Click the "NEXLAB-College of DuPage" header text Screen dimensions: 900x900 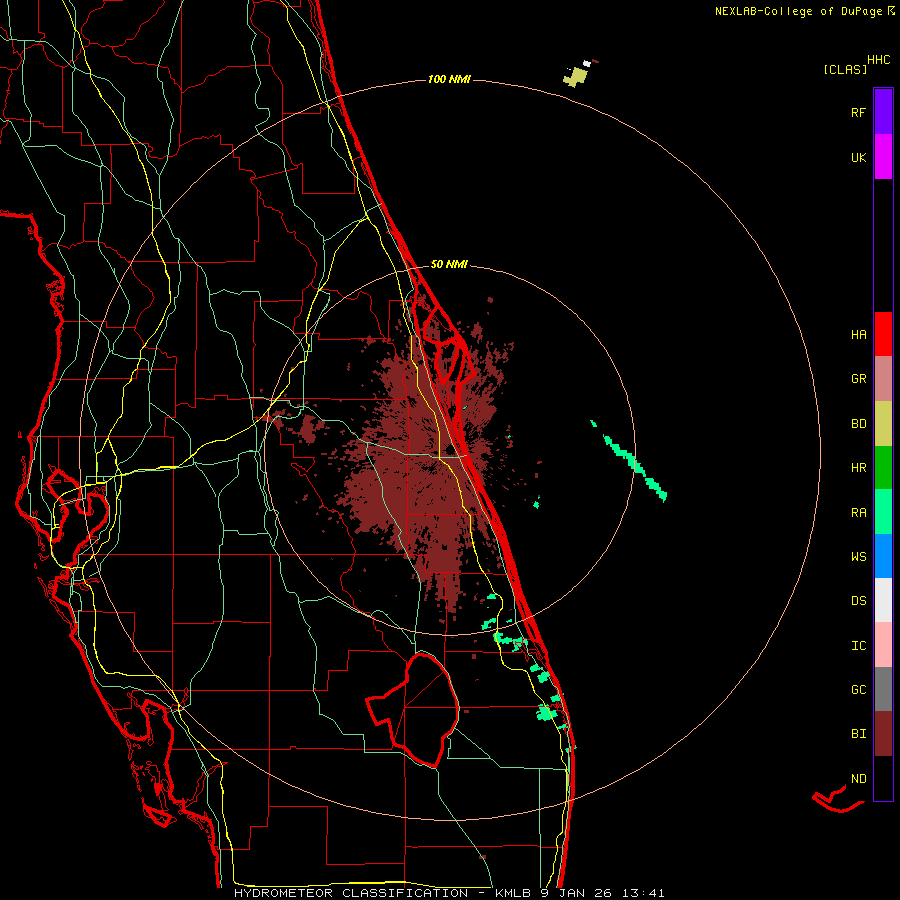click(798, 11)
